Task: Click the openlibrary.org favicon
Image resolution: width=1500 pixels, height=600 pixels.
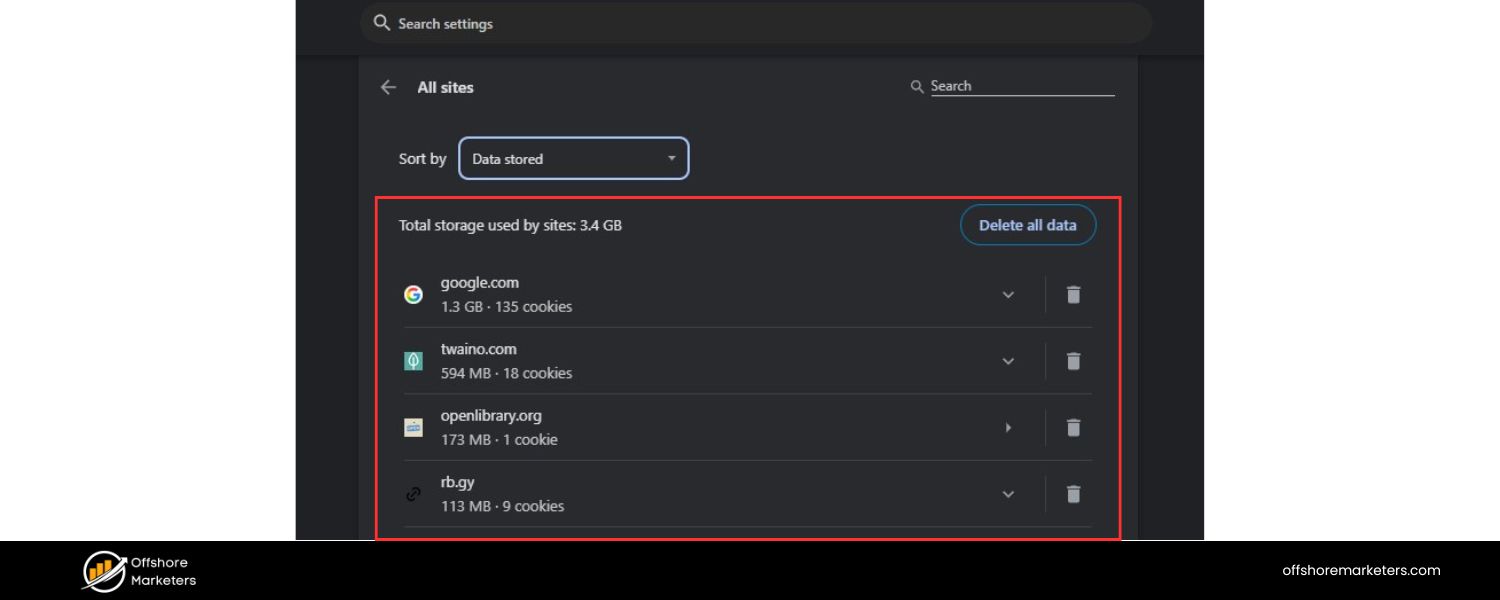Action: [x=413, y=427]
